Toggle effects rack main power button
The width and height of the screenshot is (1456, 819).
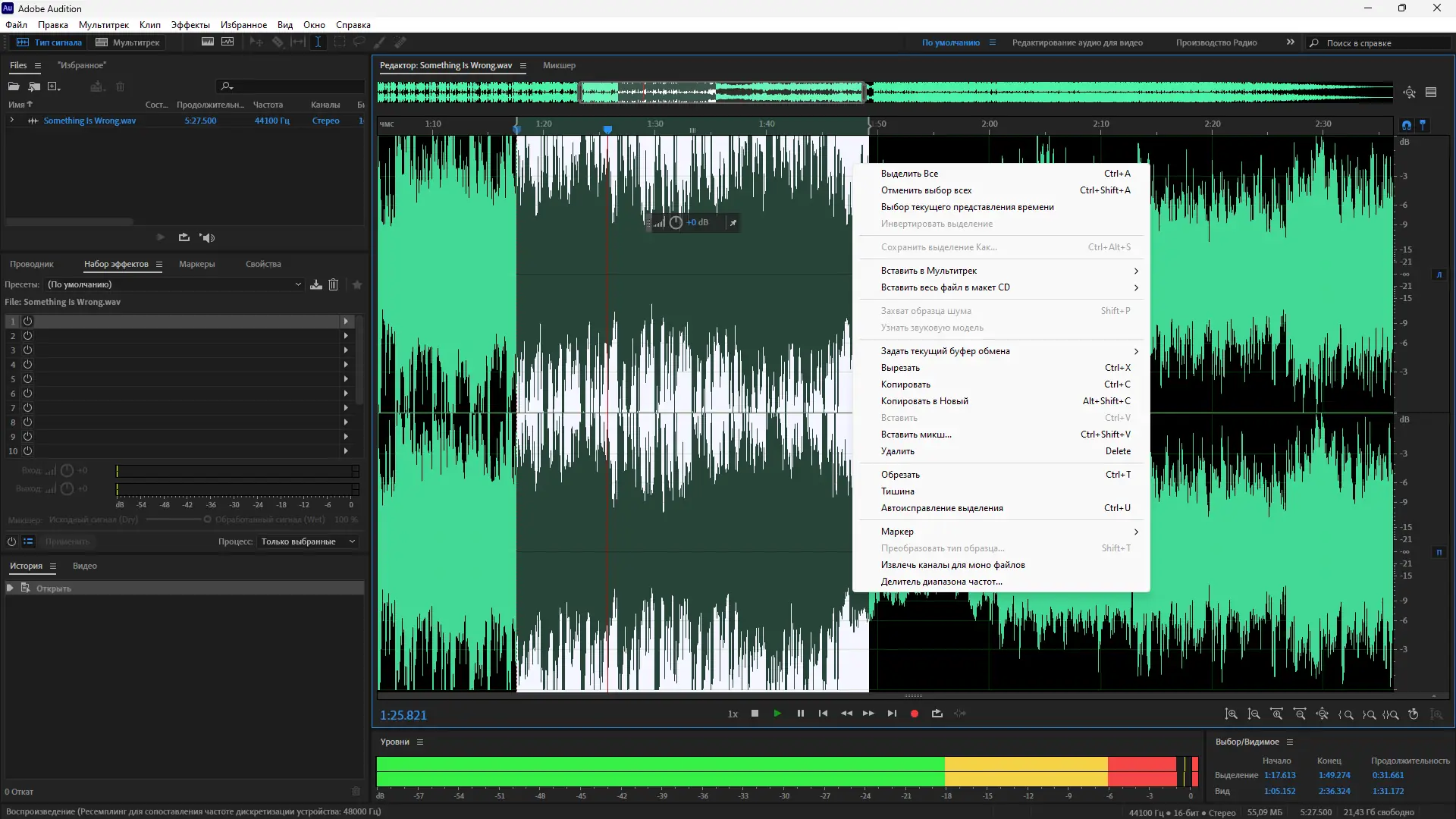point(11,541)
